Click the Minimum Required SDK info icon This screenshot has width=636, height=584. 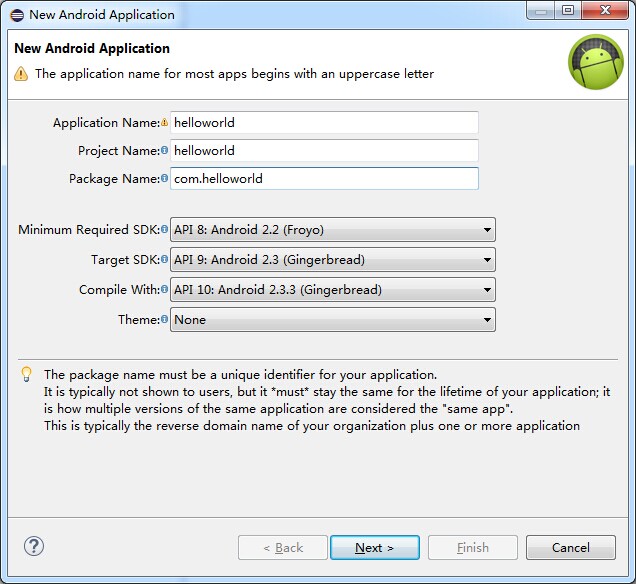click(x=164, y=229)
